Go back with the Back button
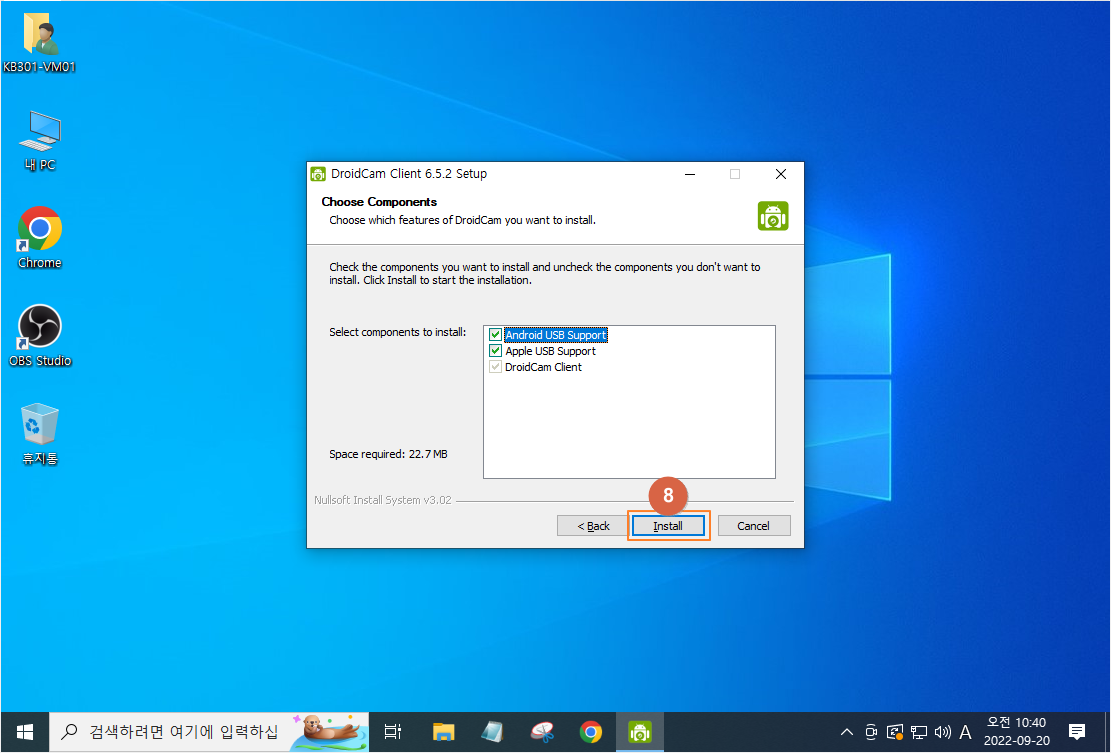Image resolution: width=1111 pixels, height=753 pixels. click(x=593, y=526)
